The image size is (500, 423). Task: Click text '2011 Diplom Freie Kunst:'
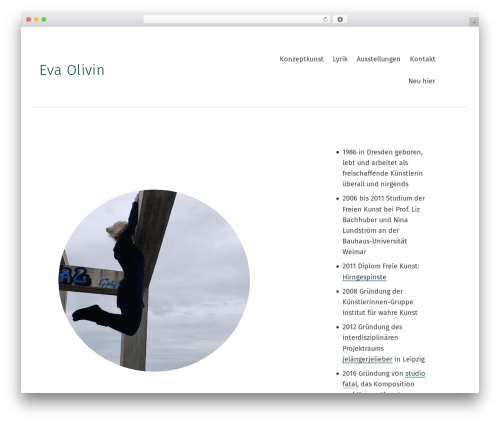point(381,266)
